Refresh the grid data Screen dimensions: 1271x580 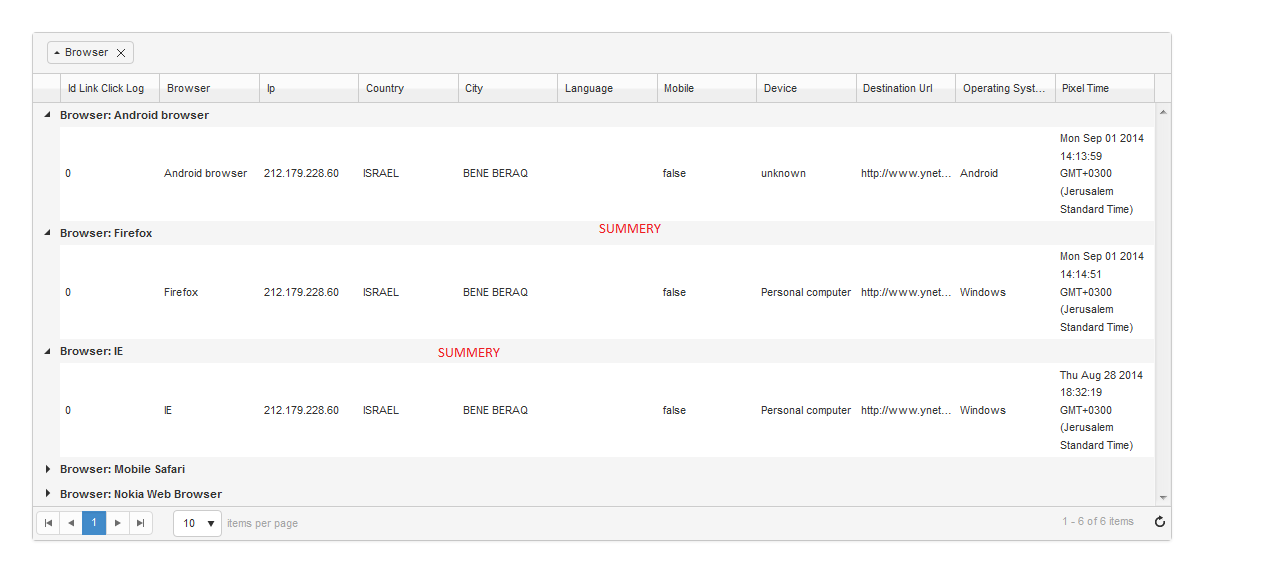(x=1160, y=522)
